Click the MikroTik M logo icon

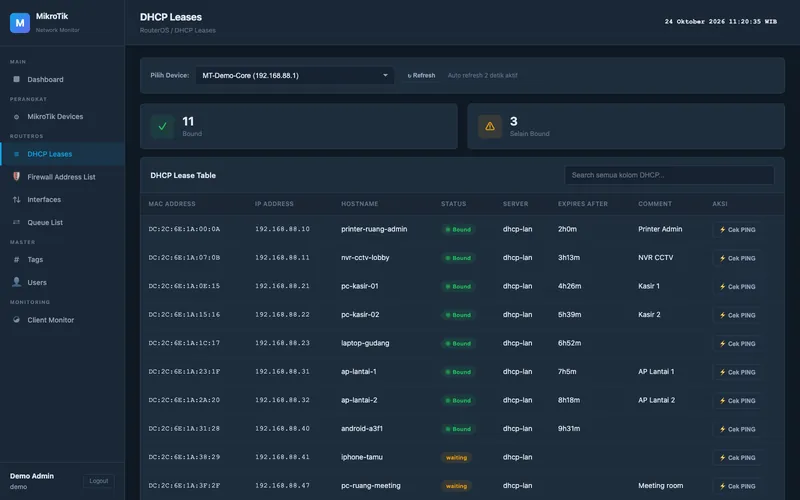(20, 23)
